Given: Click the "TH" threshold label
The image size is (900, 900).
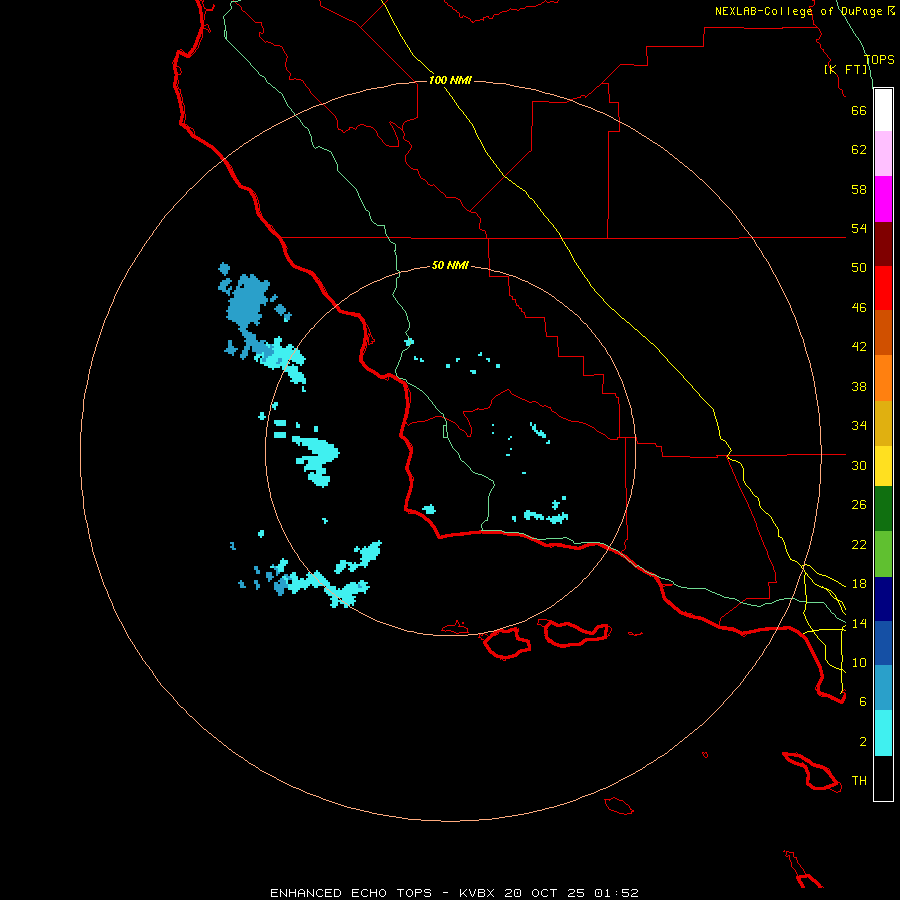Looking at the screenshot, I should click(x=859, y=781).
